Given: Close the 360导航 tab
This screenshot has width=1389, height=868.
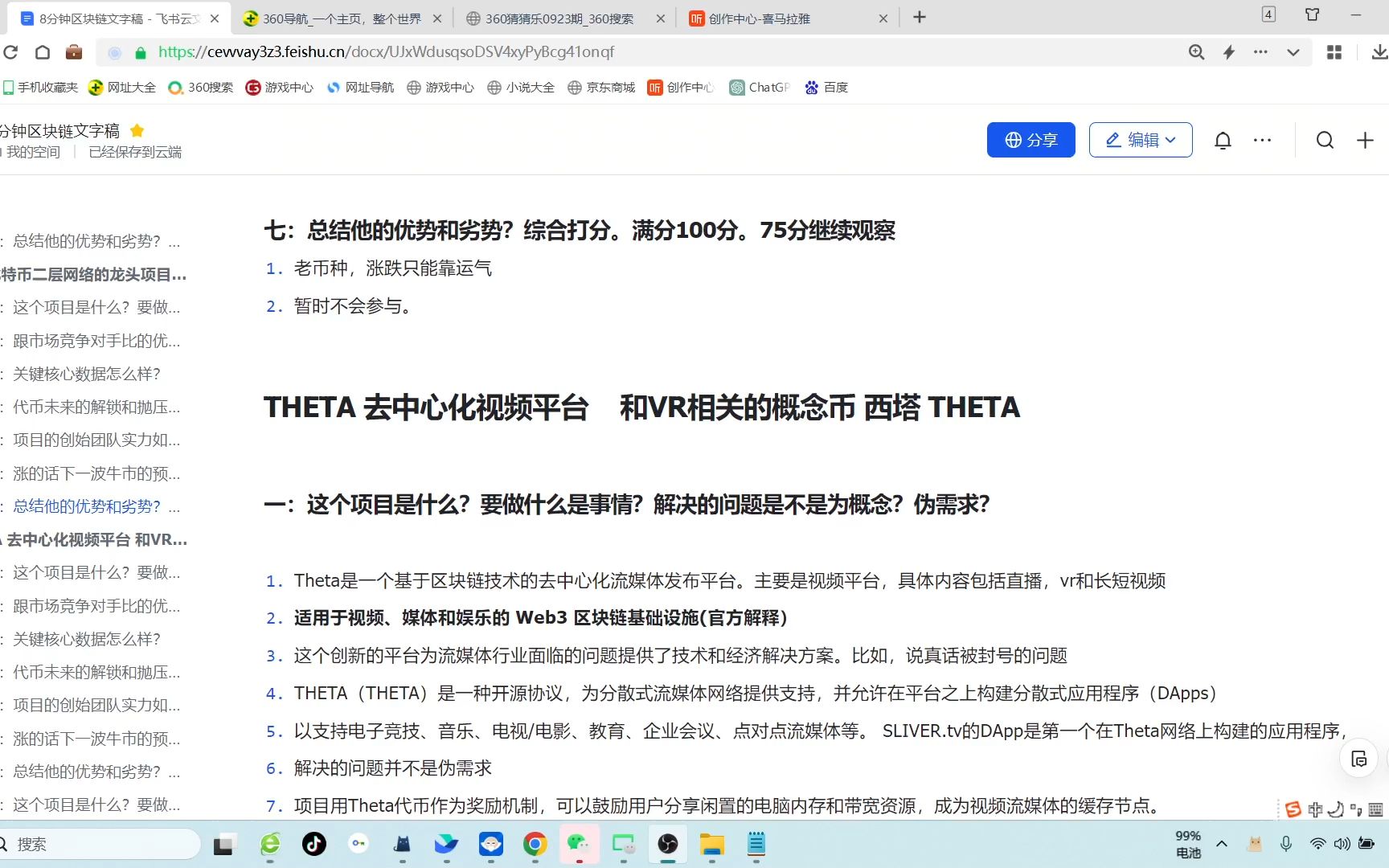Looking at the screenshot, I should [437, 18].
